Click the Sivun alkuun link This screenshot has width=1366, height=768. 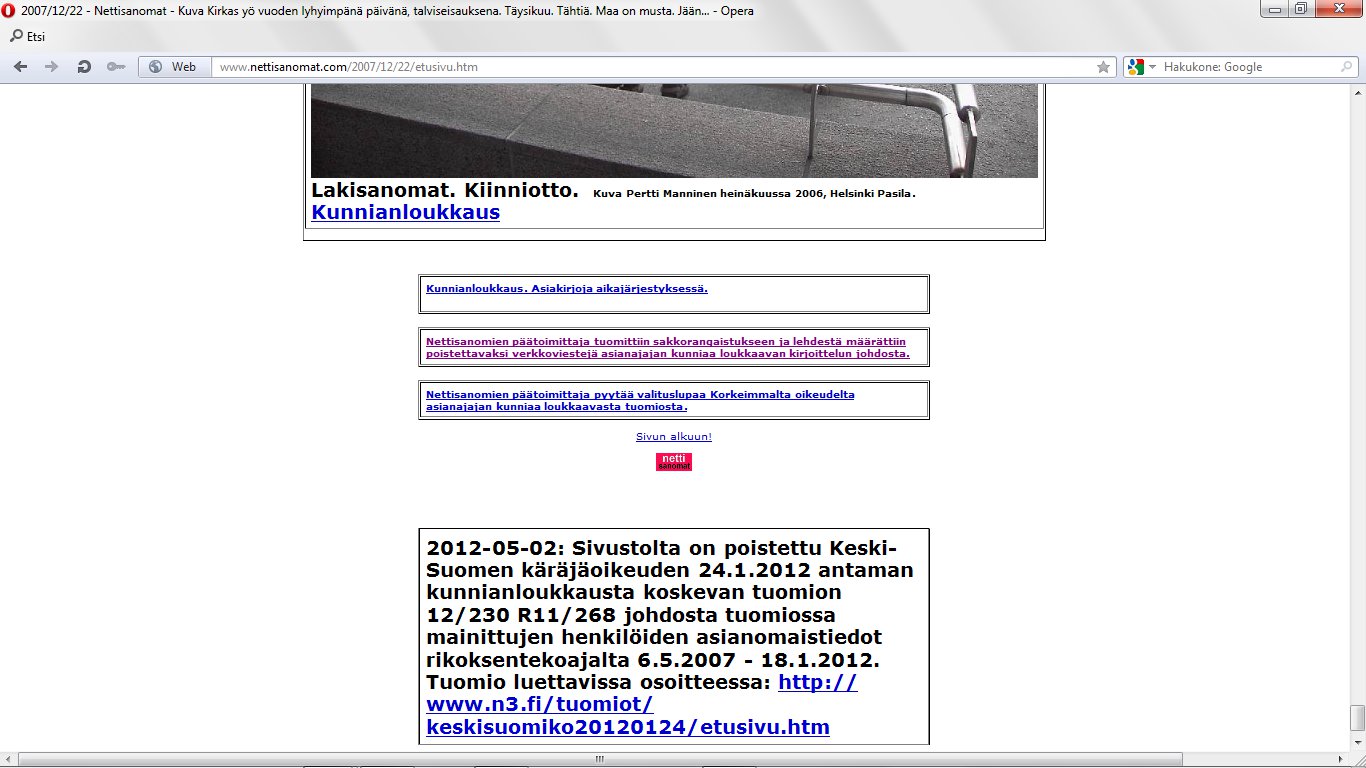[673, 437]
